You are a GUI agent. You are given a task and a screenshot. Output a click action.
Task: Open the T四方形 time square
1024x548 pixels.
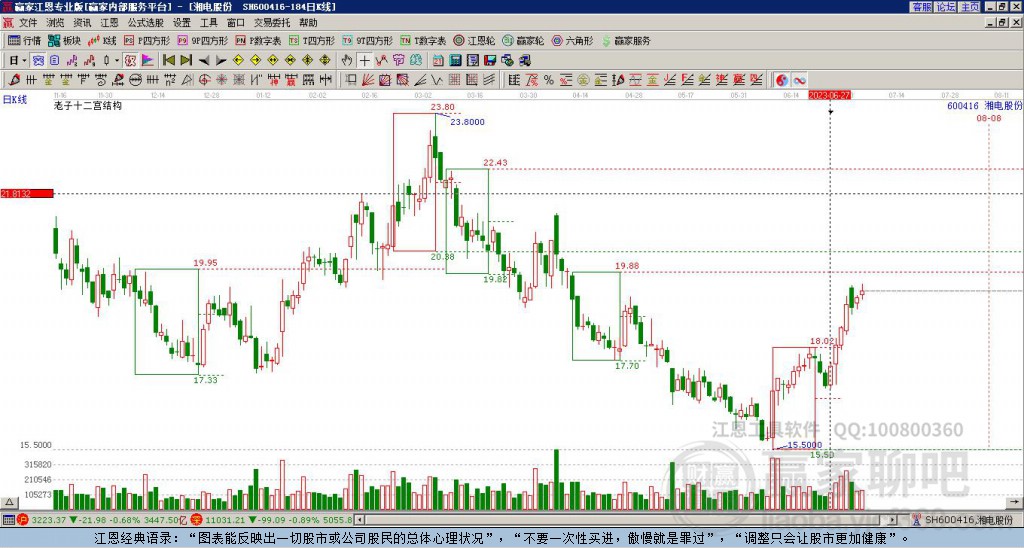[312, 40]
